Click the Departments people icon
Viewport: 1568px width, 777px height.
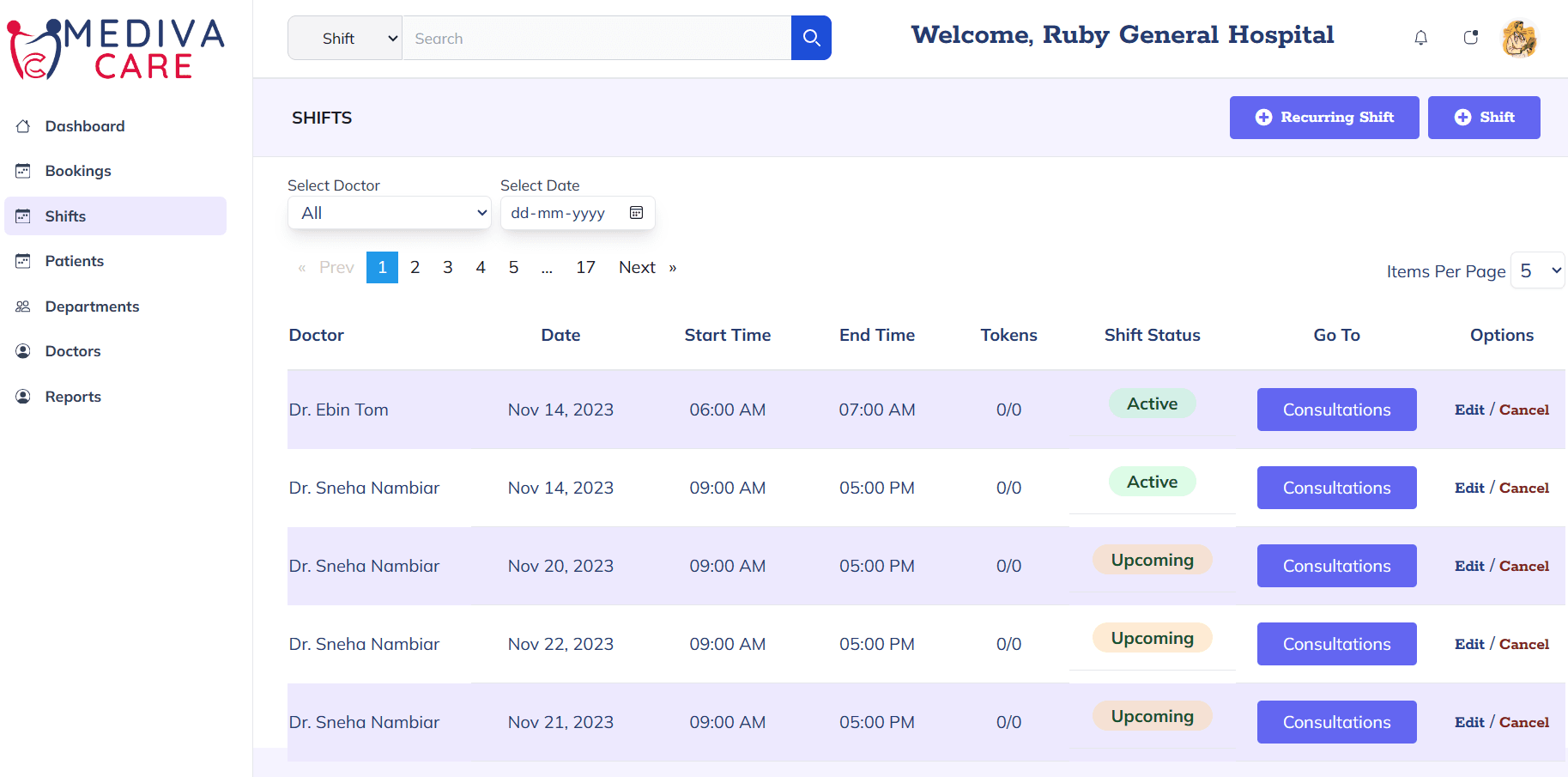pos(23,306)
